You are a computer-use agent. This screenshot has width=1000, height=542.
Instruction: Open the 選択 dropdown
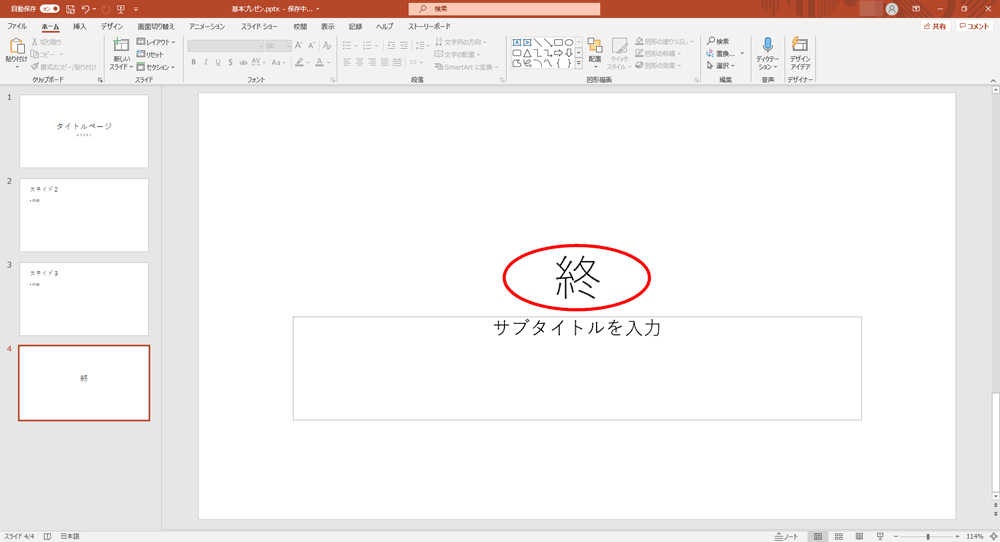(x=721, y=66)
